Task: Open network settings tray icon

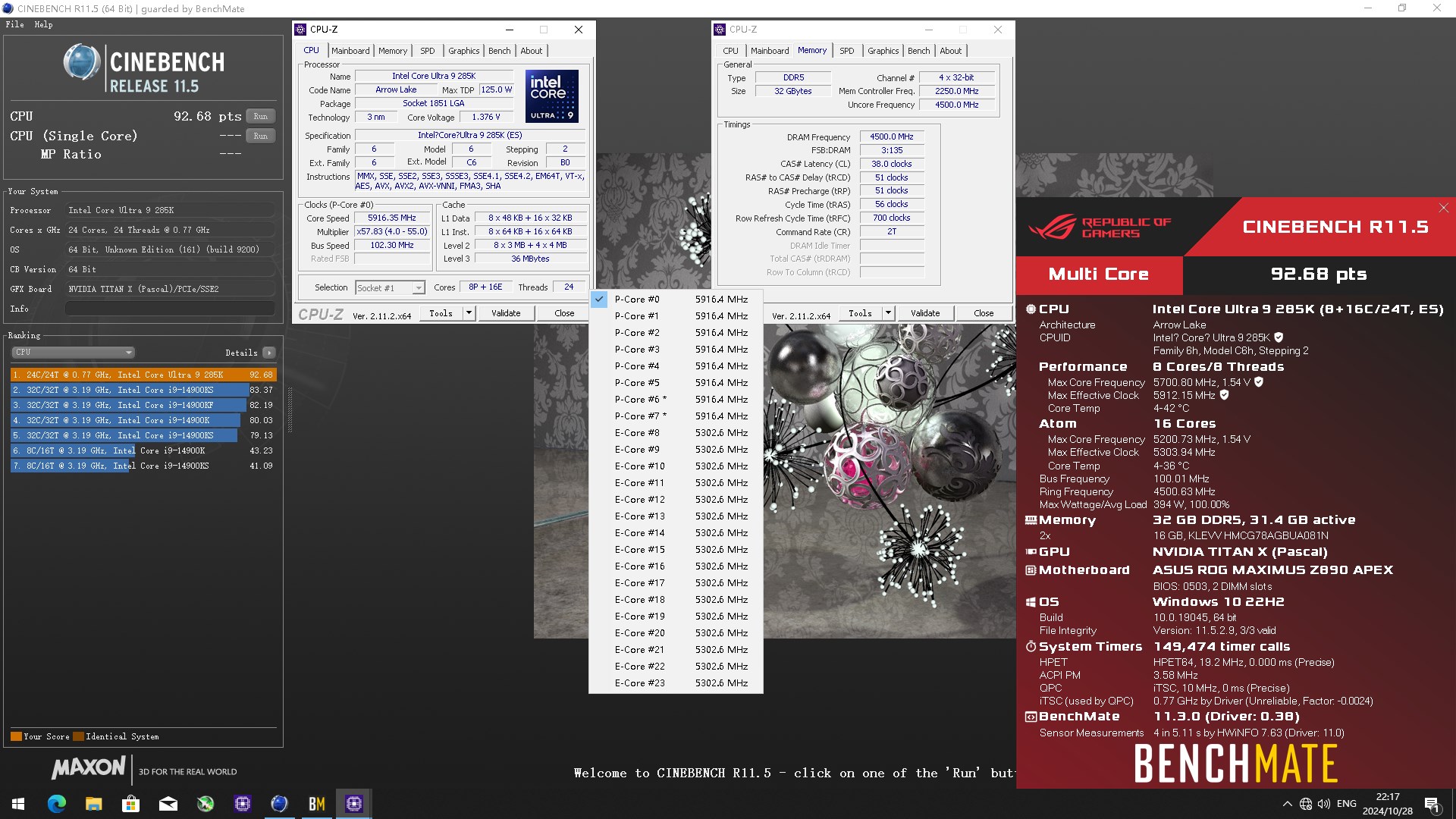Action: 1305,804
